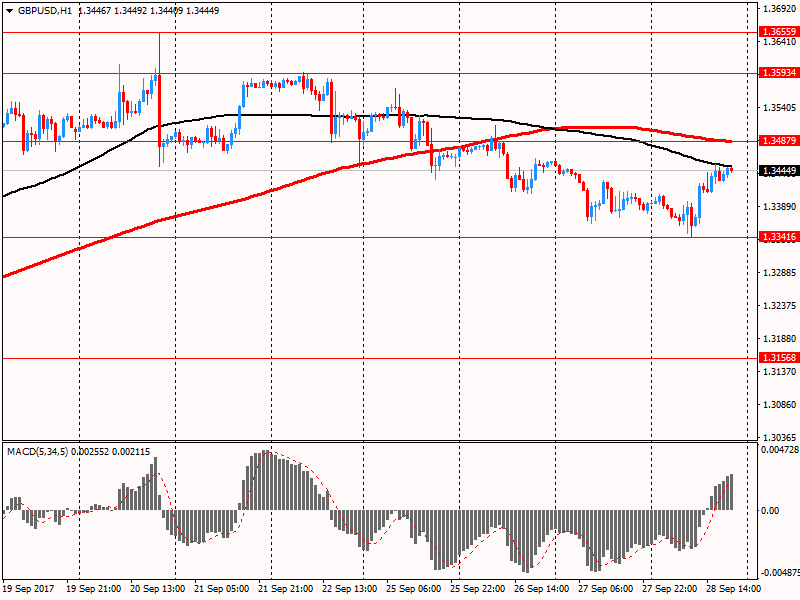Select the MACD value 0.002552
Viewport: 800px width, 600px height.
[x=90, y=452]
